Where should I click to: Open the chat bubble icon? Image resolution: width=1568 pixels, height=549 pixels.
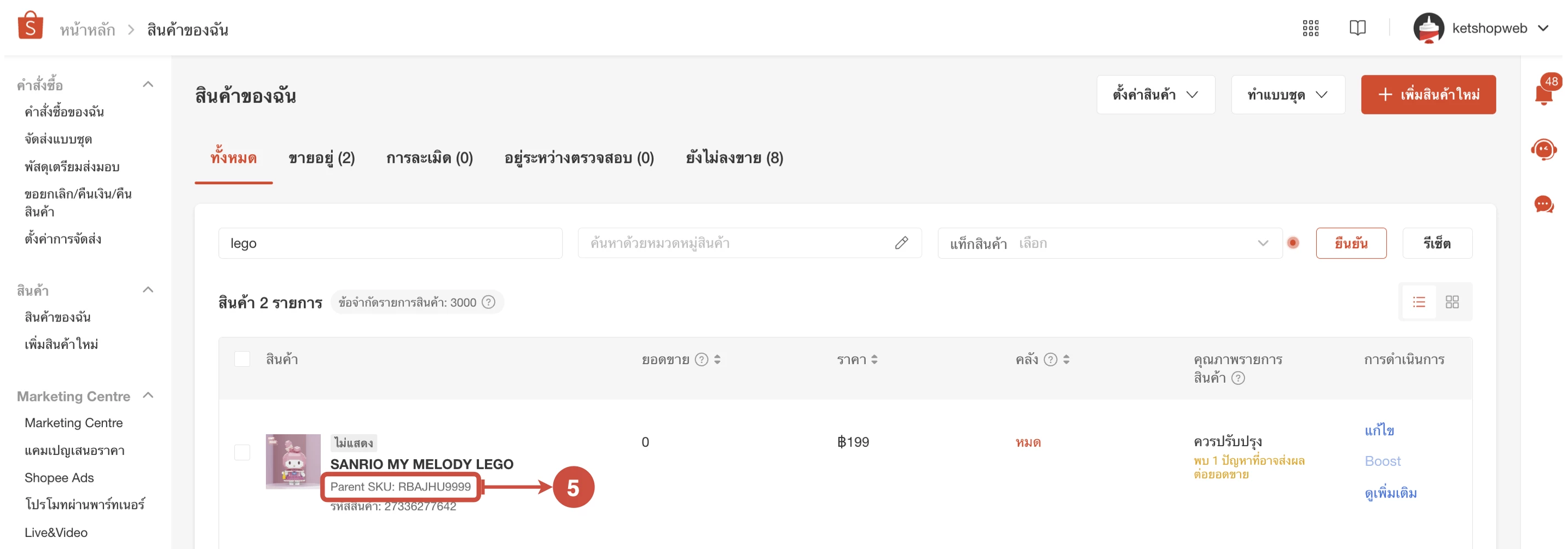coord(1544,205)
